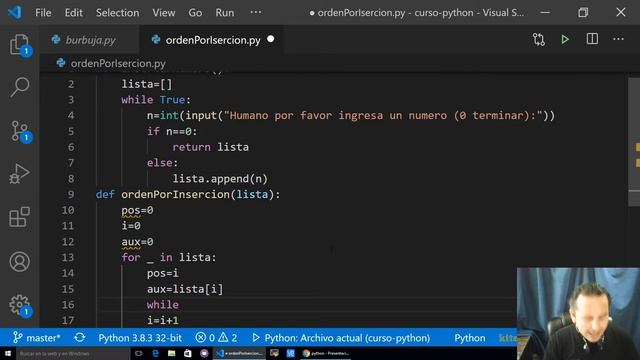
Task: Click the 'Humano por favor' input string
Action: (x=383, y=116)
